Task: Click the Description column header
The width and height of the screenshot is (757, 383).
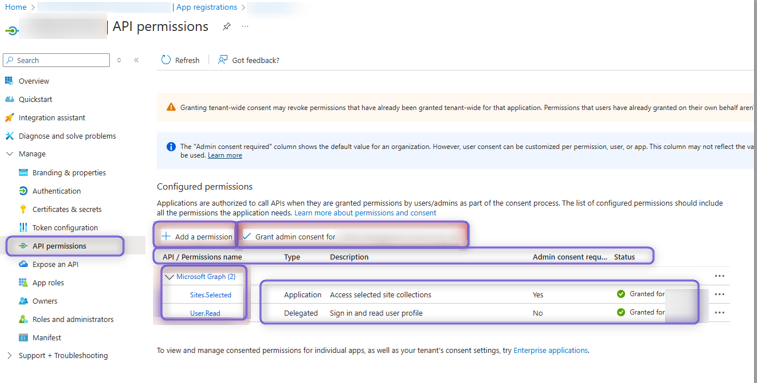Action: click(349, 257)
